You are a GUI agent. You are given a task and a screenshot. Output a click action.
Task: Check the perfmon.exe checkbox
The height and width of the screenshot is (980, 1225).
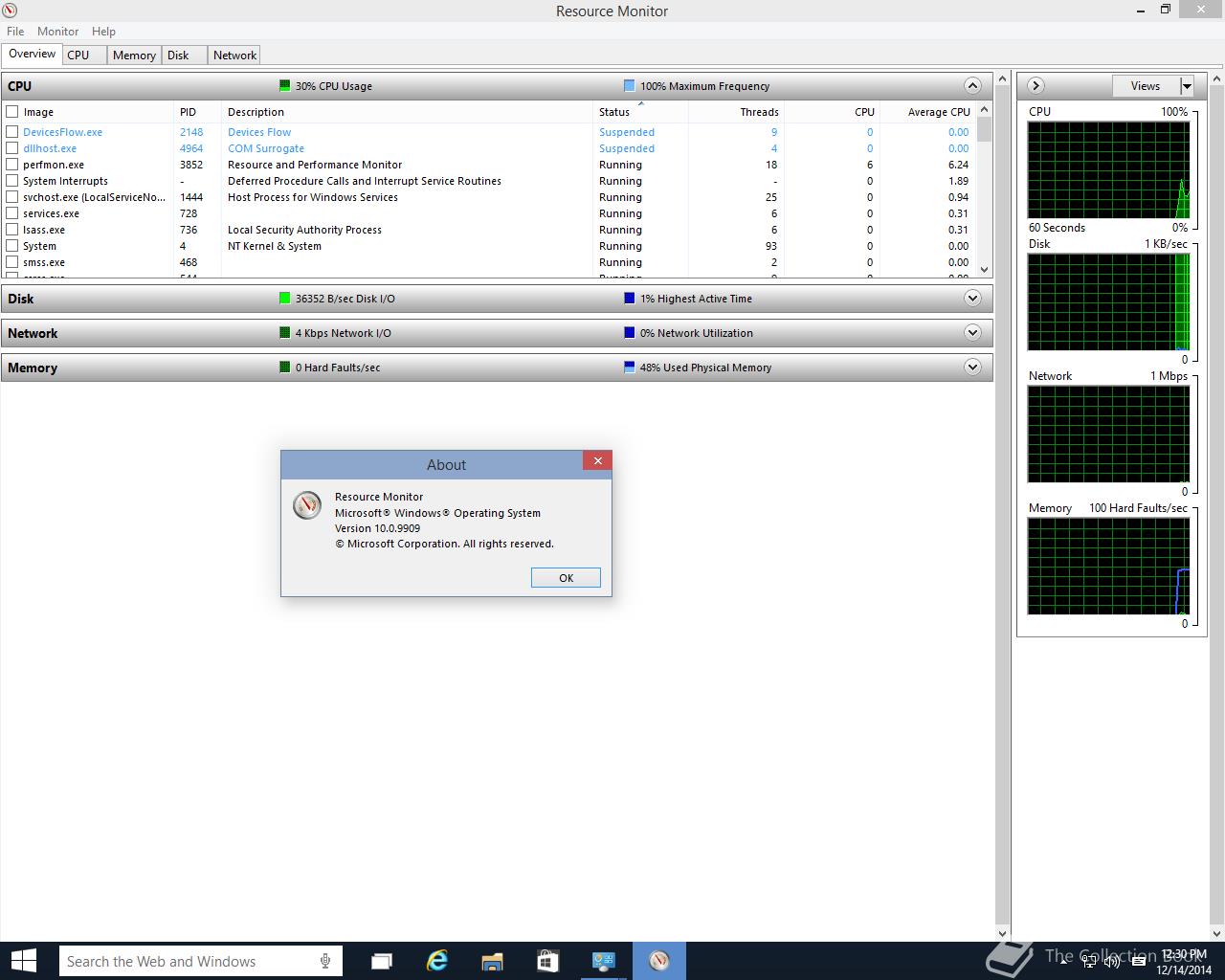(x=12, y=165)
